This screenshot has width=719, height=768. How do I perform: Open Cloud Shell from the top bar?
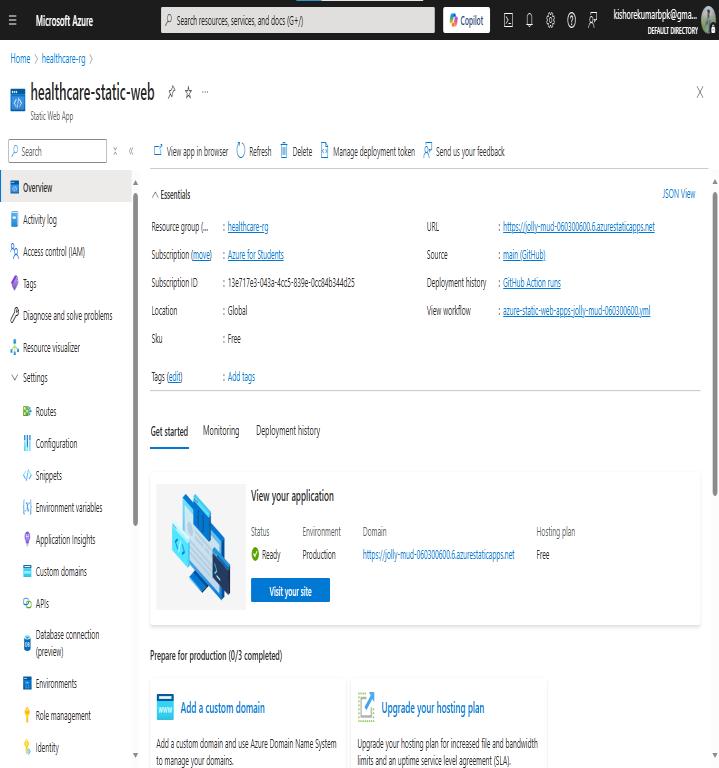[508, 21]
